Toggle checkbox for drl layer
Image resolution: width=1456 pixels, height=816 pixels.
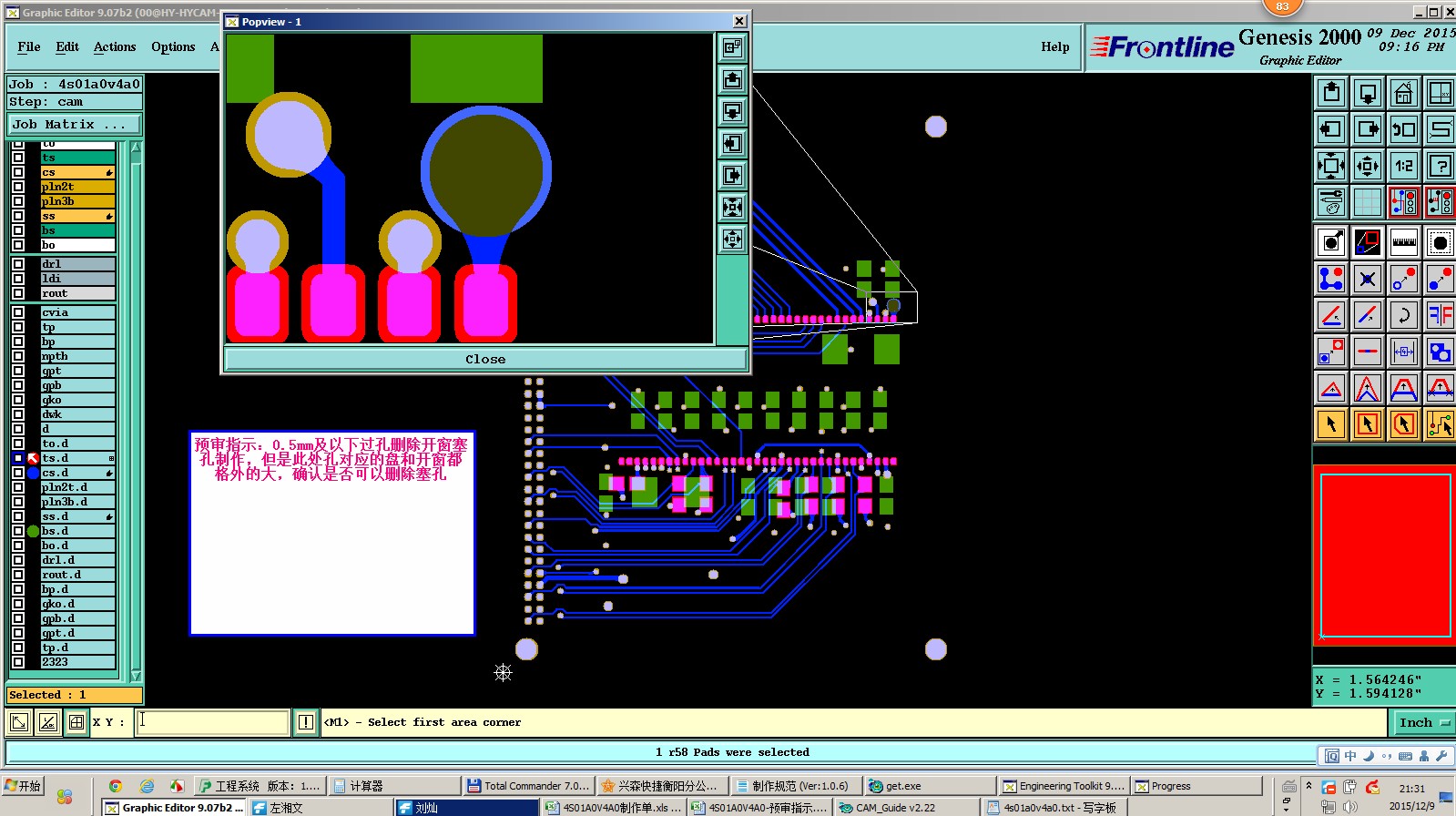tap(18, 264)
